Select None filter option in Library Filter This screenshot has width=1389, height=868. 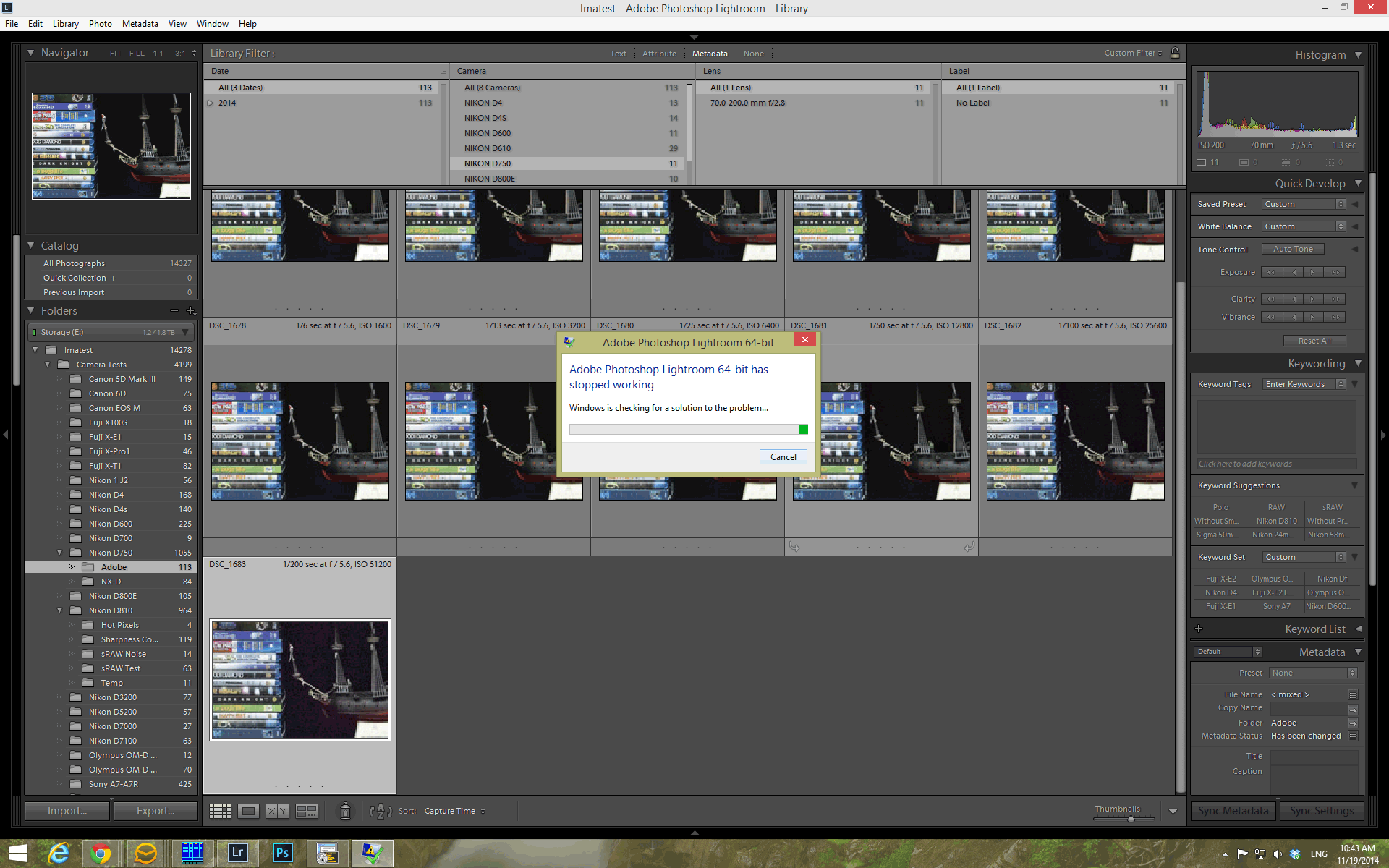pos(753,53)
